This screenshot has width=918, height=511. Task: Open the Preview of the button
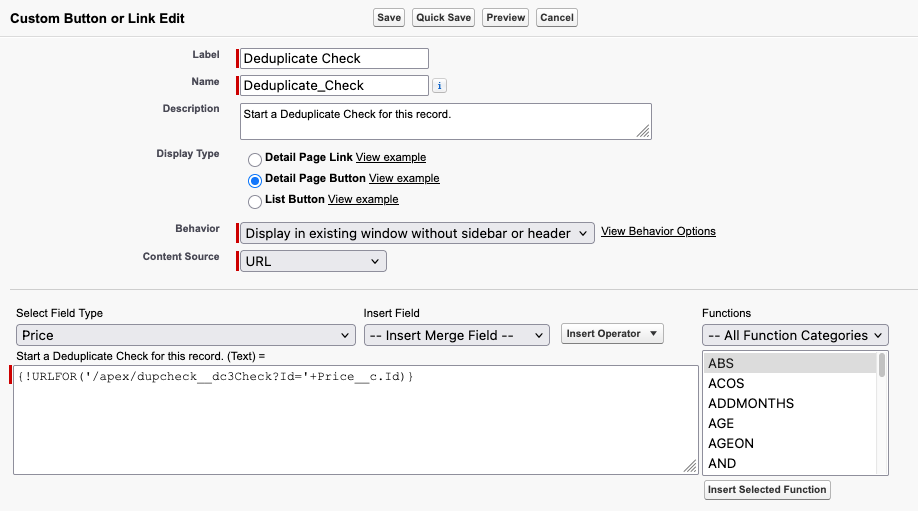tap(505, 18)
